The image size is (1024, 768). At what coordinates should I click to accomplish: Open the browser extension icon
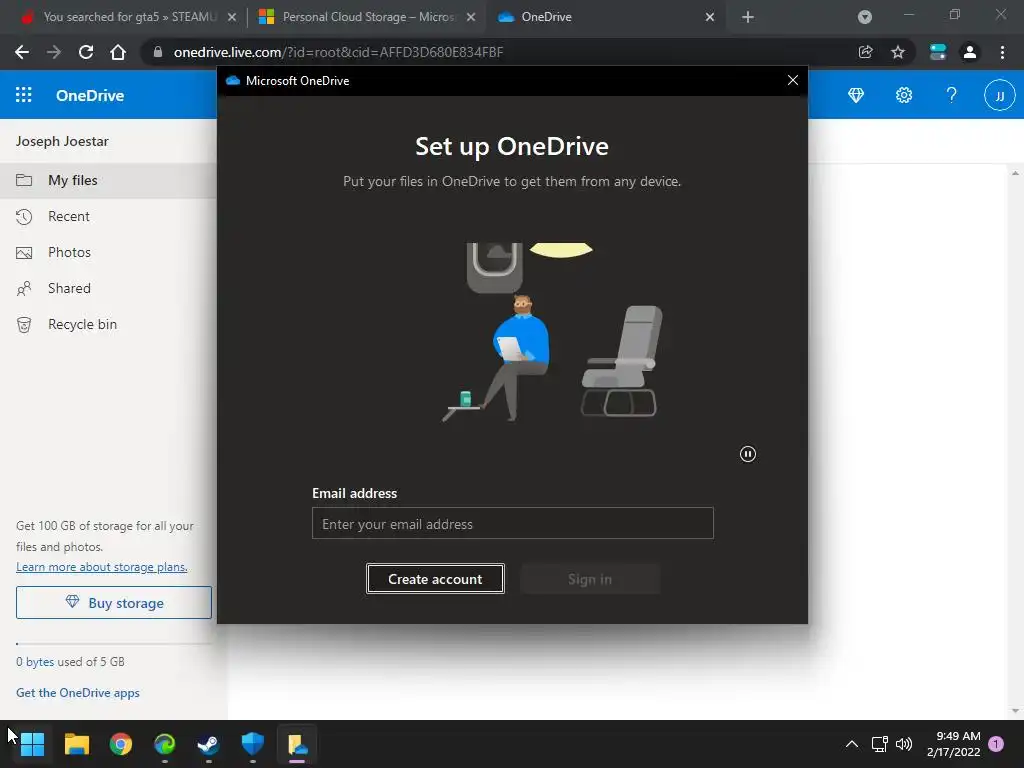938,52
